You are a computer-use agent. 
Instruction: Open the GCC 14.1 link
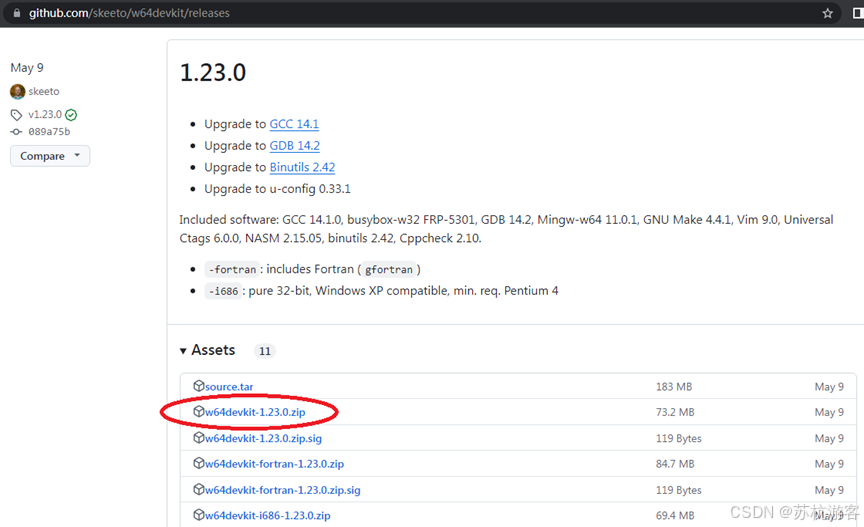(294, 124)
